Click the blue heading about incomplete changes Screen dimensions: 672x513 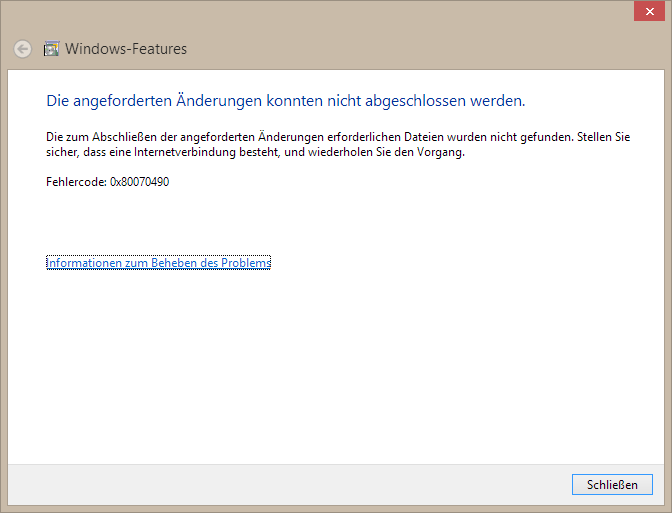285,101
